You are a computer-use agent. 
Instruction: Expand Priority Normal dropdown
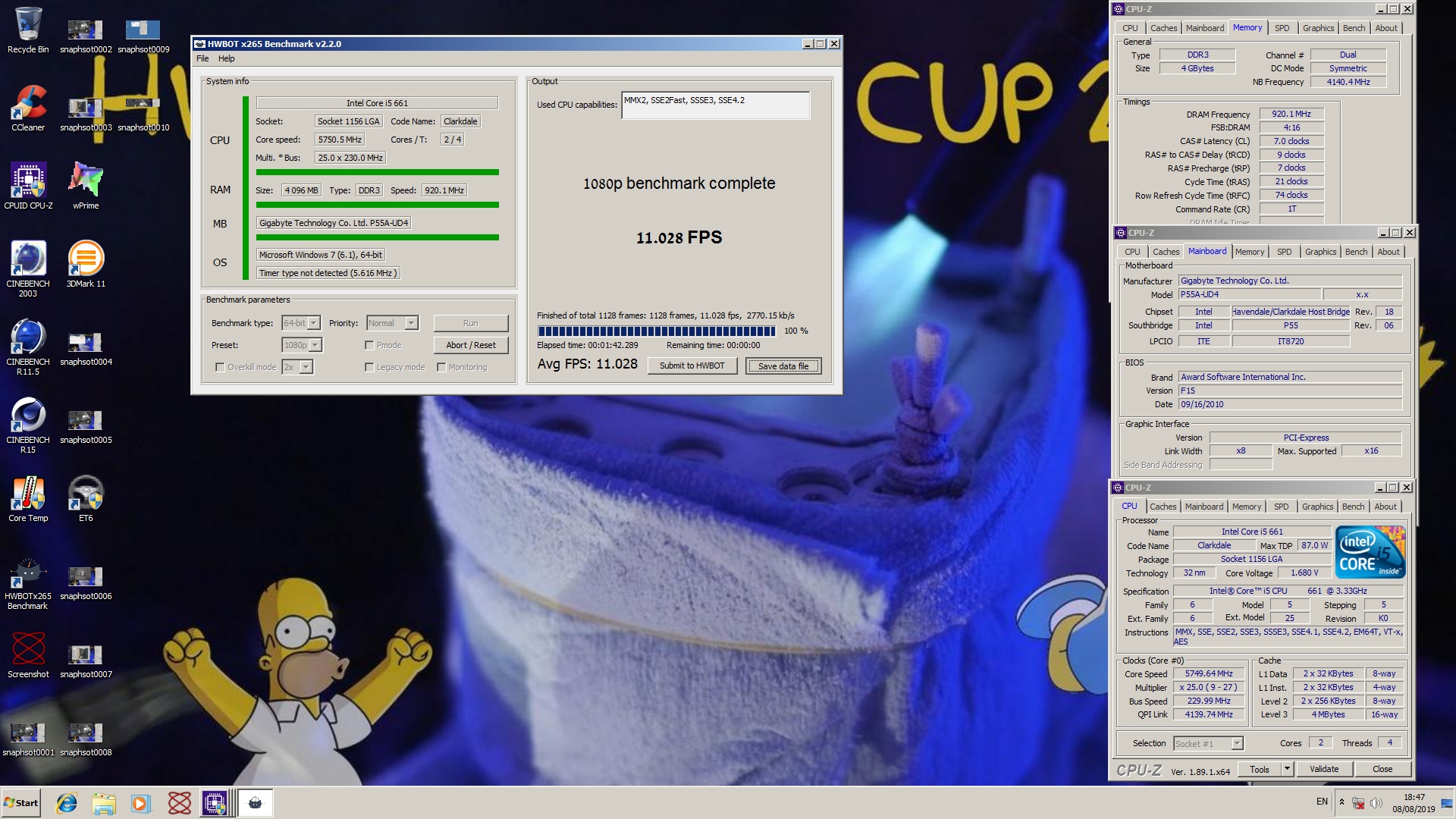click(x=411, y=323)
